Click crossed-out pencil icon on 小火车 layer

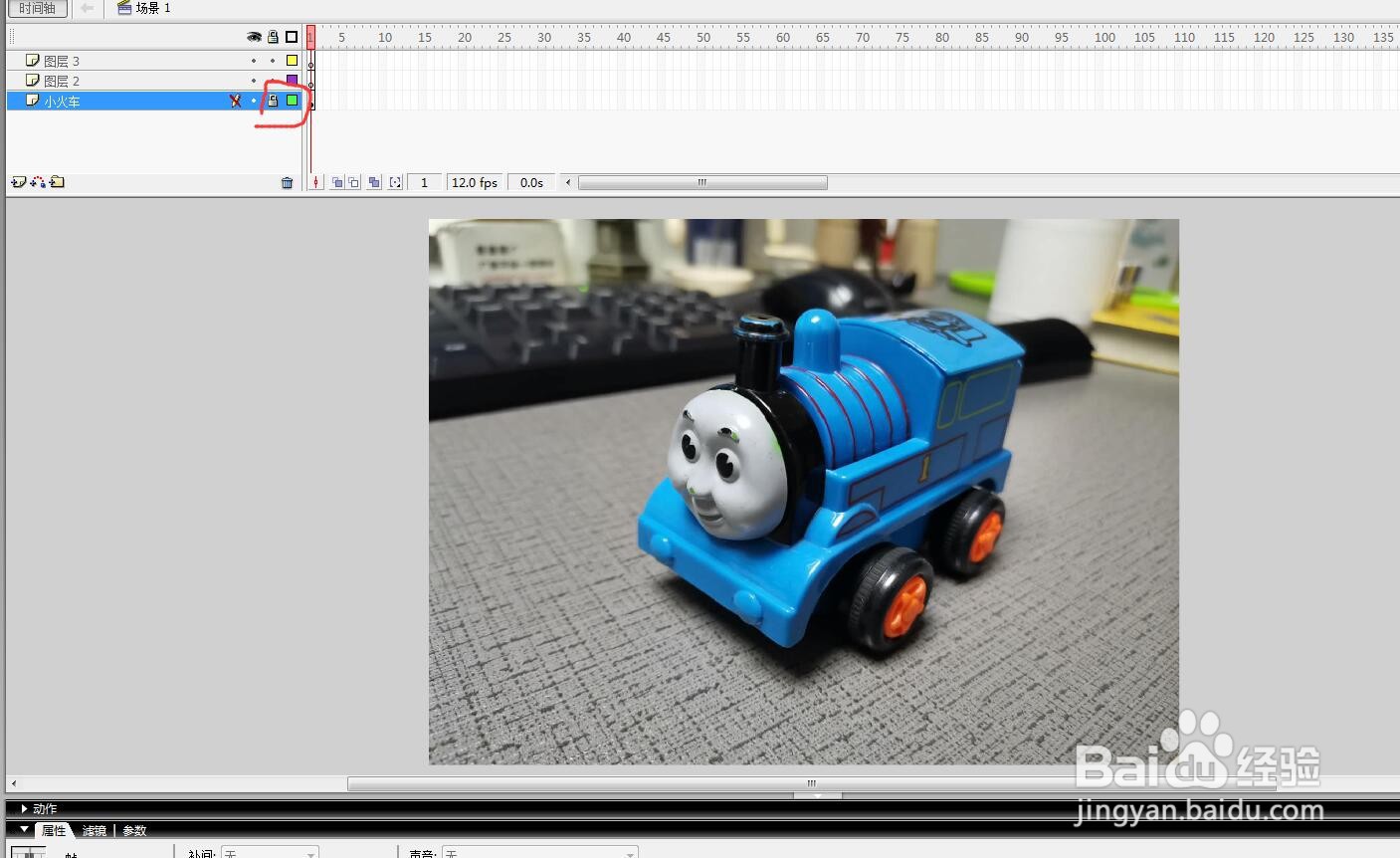coord(236,101)
